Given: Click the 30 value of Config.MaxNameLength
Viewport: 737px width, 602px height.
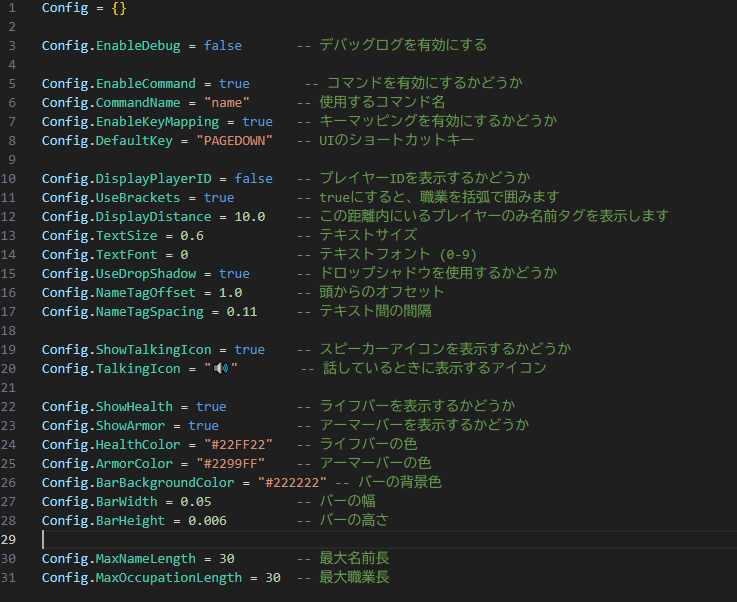Looking at the screenshot, I should click(x=227, y=558).
